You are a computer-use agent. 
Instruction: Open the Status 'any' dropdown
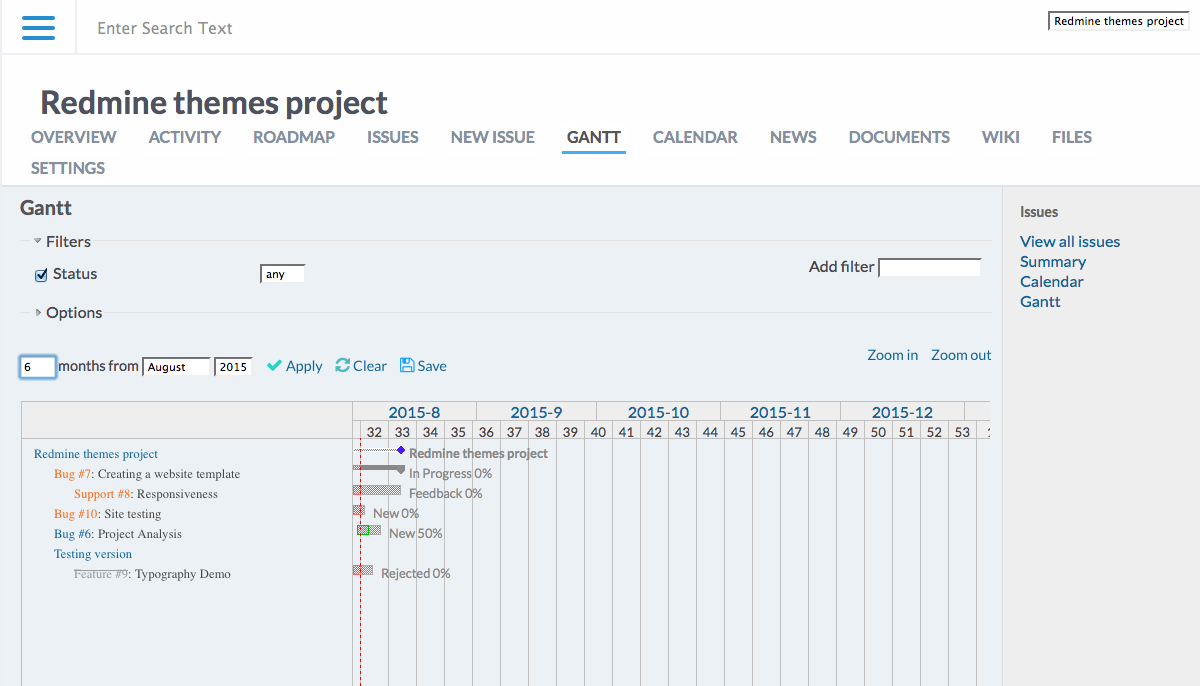coord(282,274)
